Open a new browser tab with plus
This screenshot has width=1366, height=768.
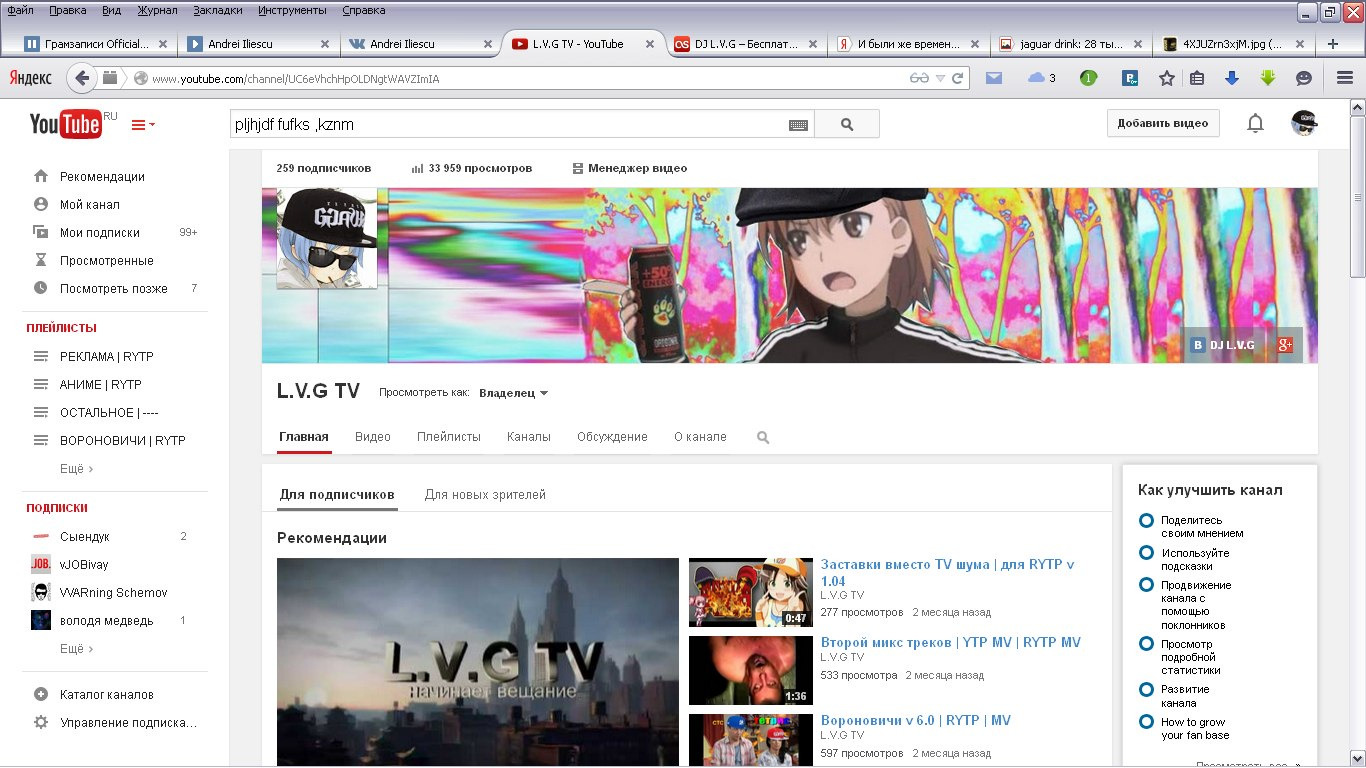click(1333, 44)
